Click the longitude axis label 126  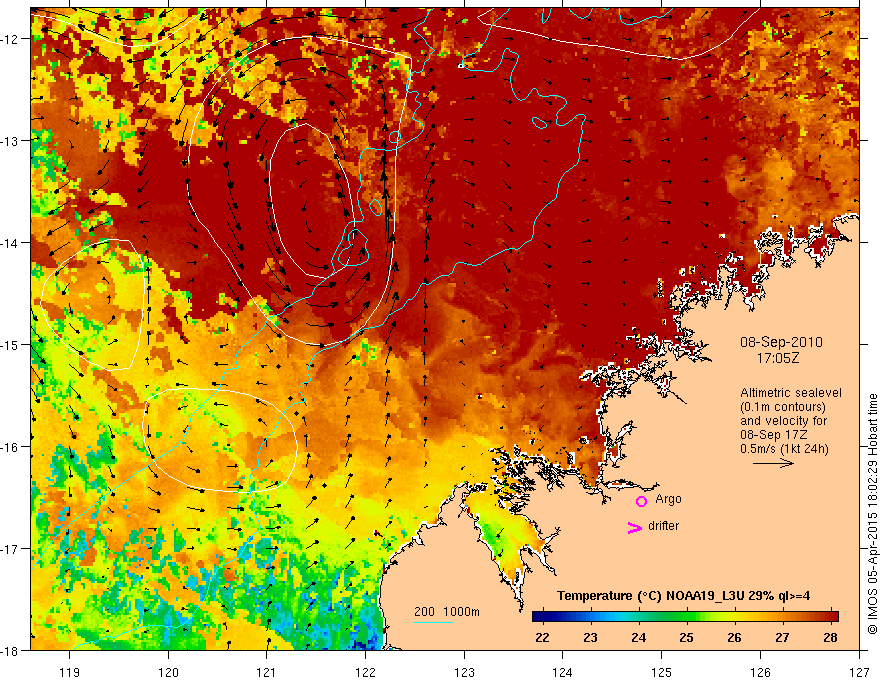tap(760, 672)
